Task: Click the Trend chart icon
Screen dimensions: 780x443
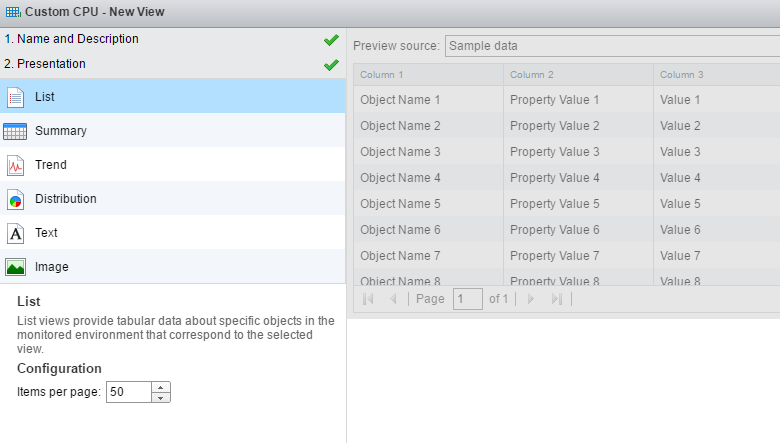Action: (15, 165)
